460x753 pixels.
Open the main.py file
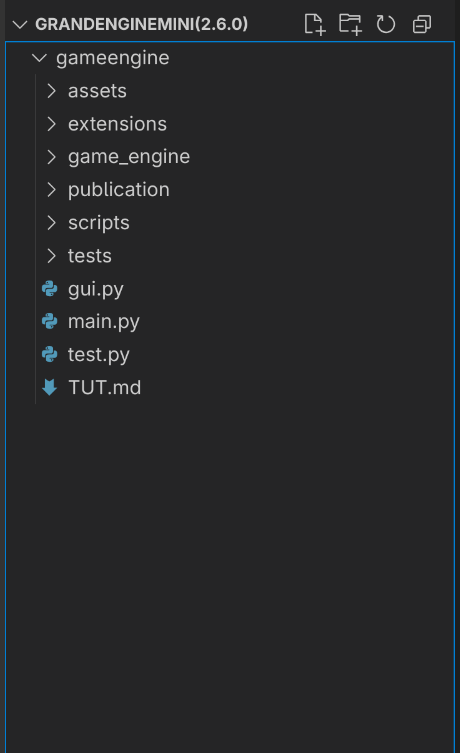point(230,321)
